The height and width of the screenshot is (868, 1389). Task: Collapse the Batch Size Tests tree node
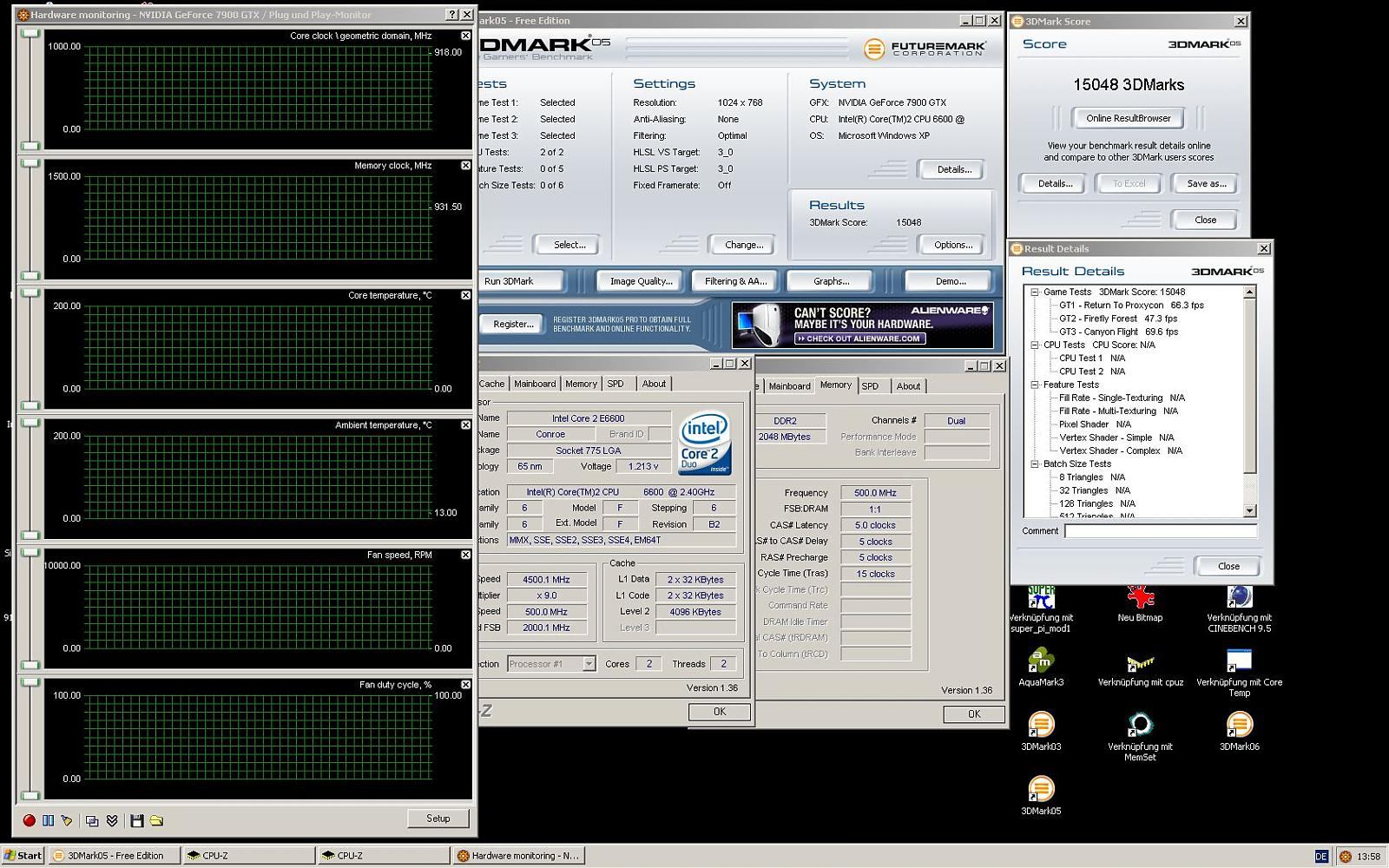click(x=1035, y=464)
